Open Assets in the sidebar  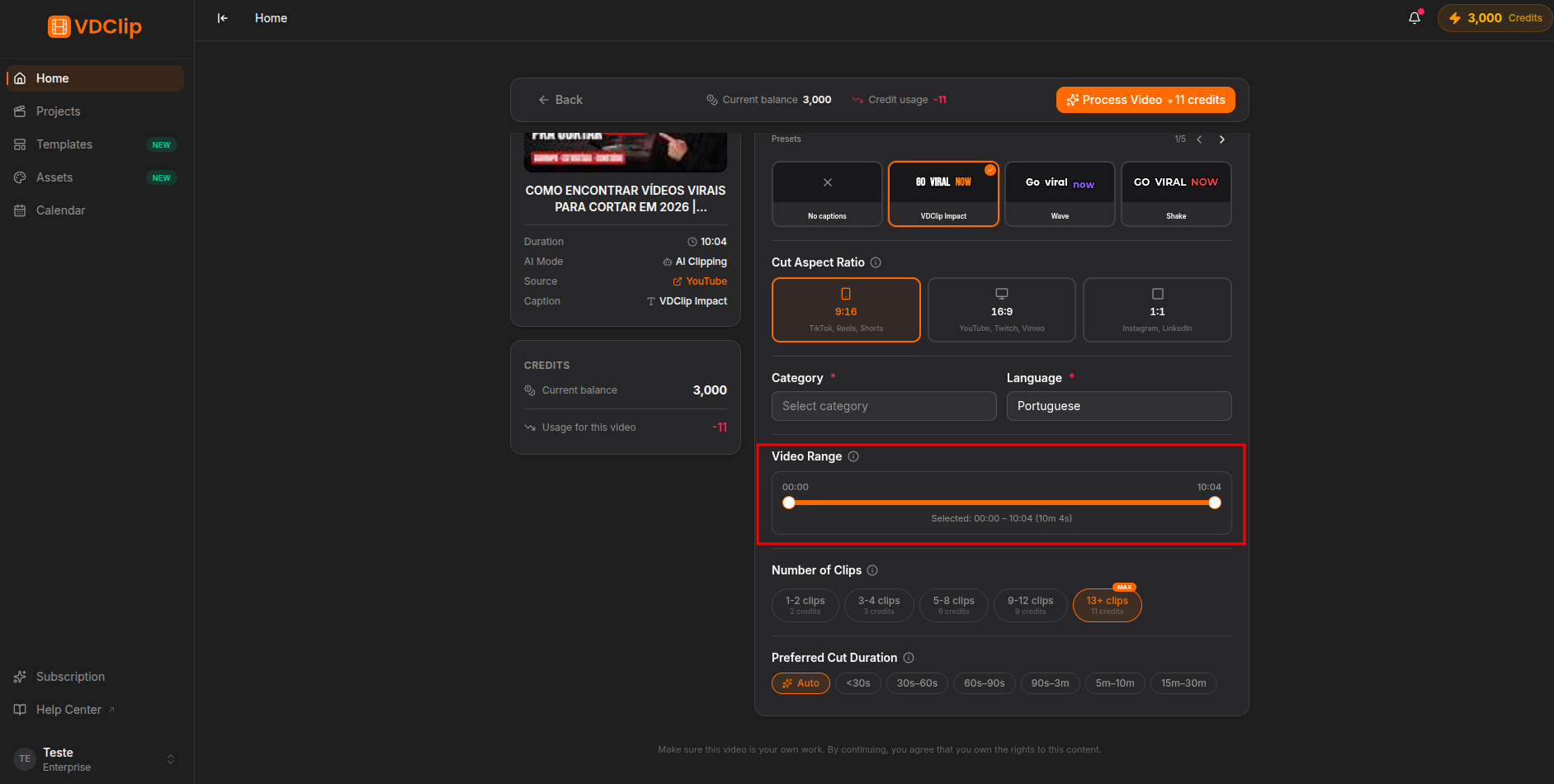point(95,177)
